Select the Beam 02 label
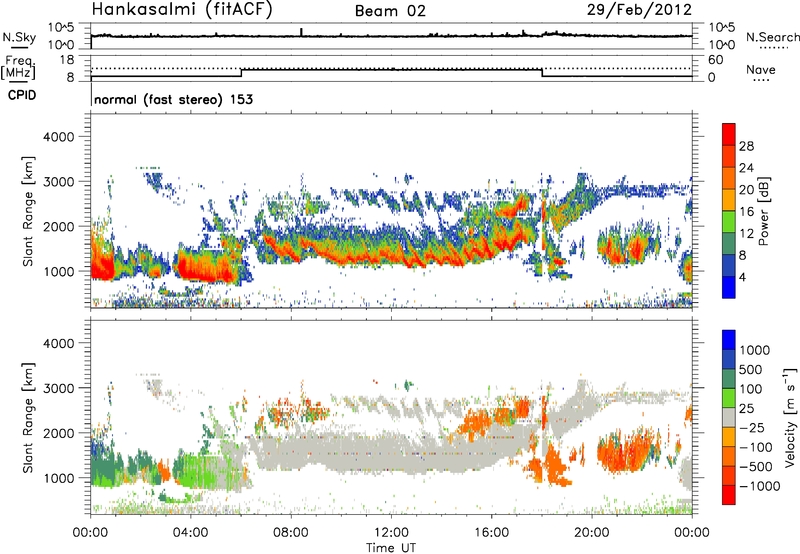The image size is (800, 554). pyautogui.click(x=390, y=11)
